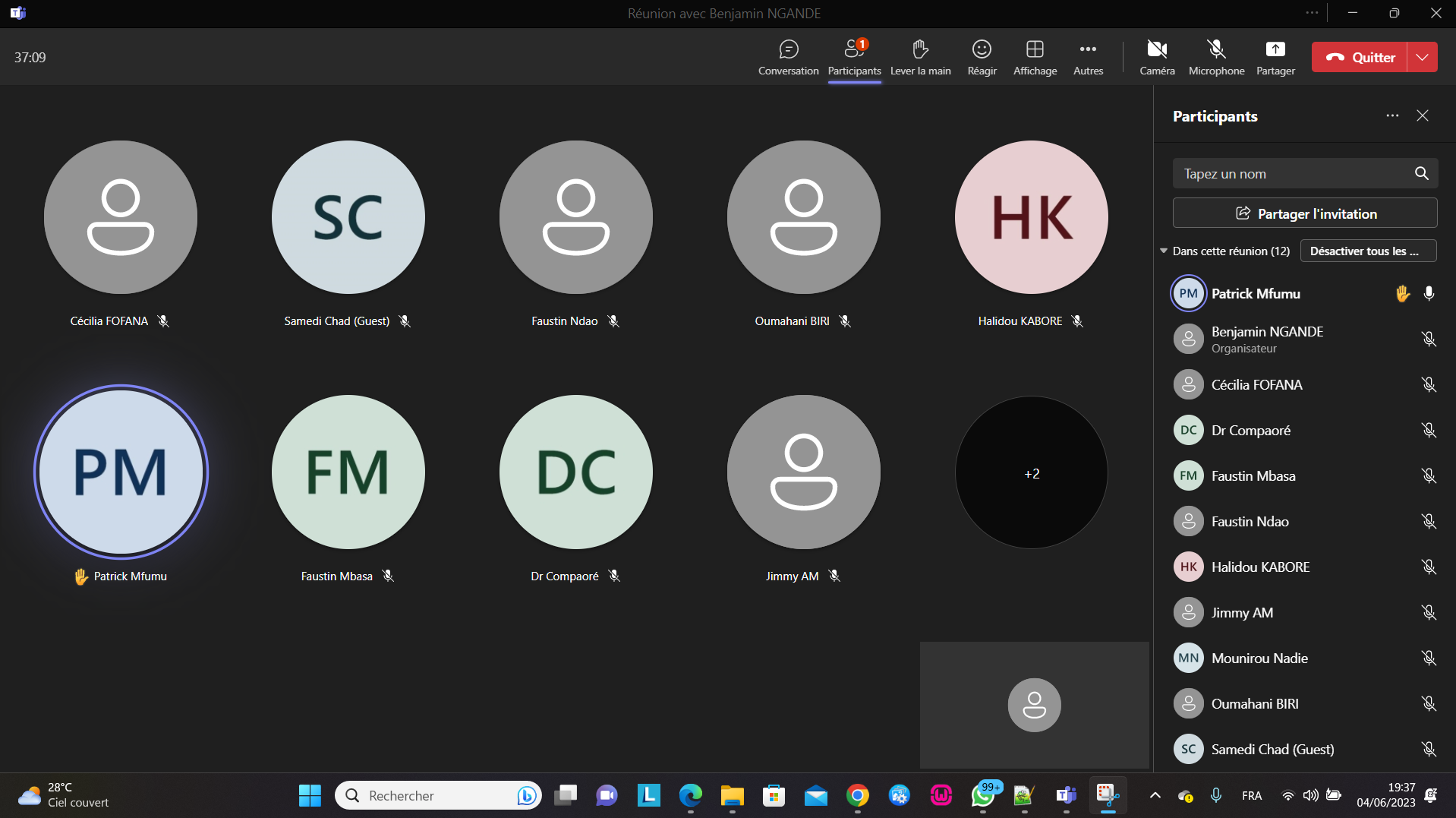The image size is (1456, 818).
Task: Mute Patrick Mfumu's microphone in list
Action: click(x=1429, y=294)
